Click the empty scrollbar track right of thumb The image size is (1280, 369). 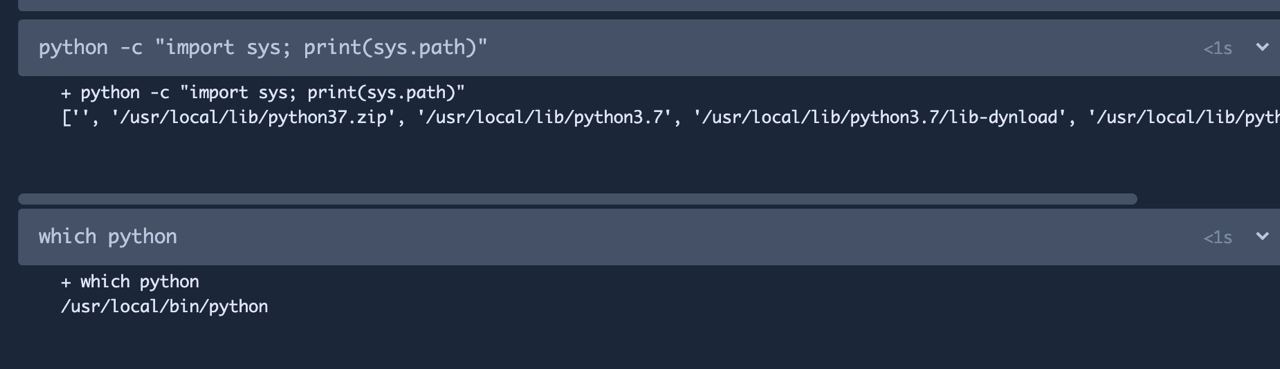tap(1208, 198)
